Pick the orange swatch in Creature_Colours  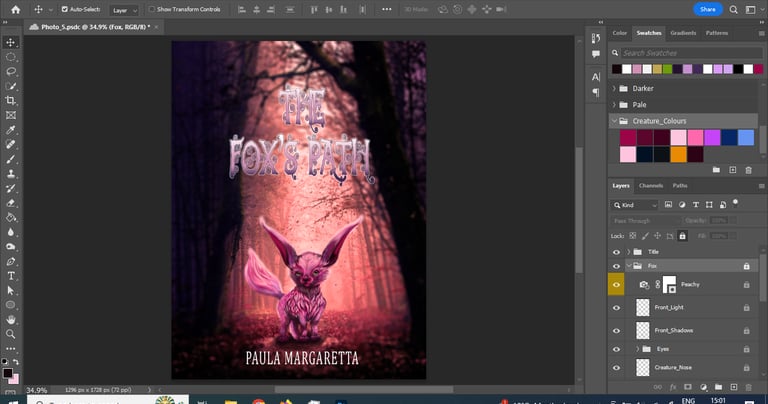click(678, 154)
